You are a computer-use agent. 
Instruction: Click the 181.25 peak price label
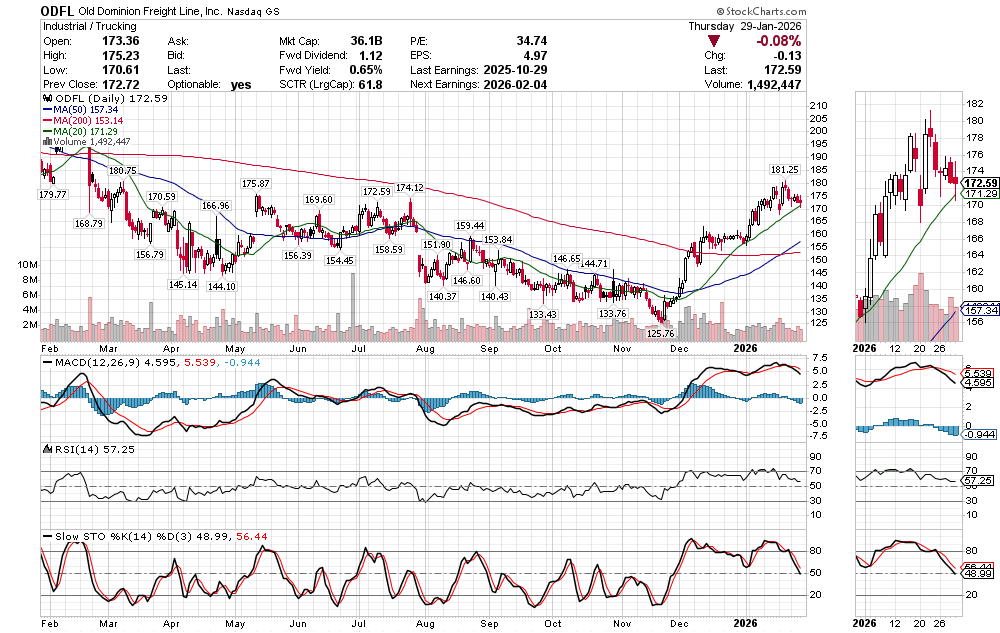pos(783,170)
